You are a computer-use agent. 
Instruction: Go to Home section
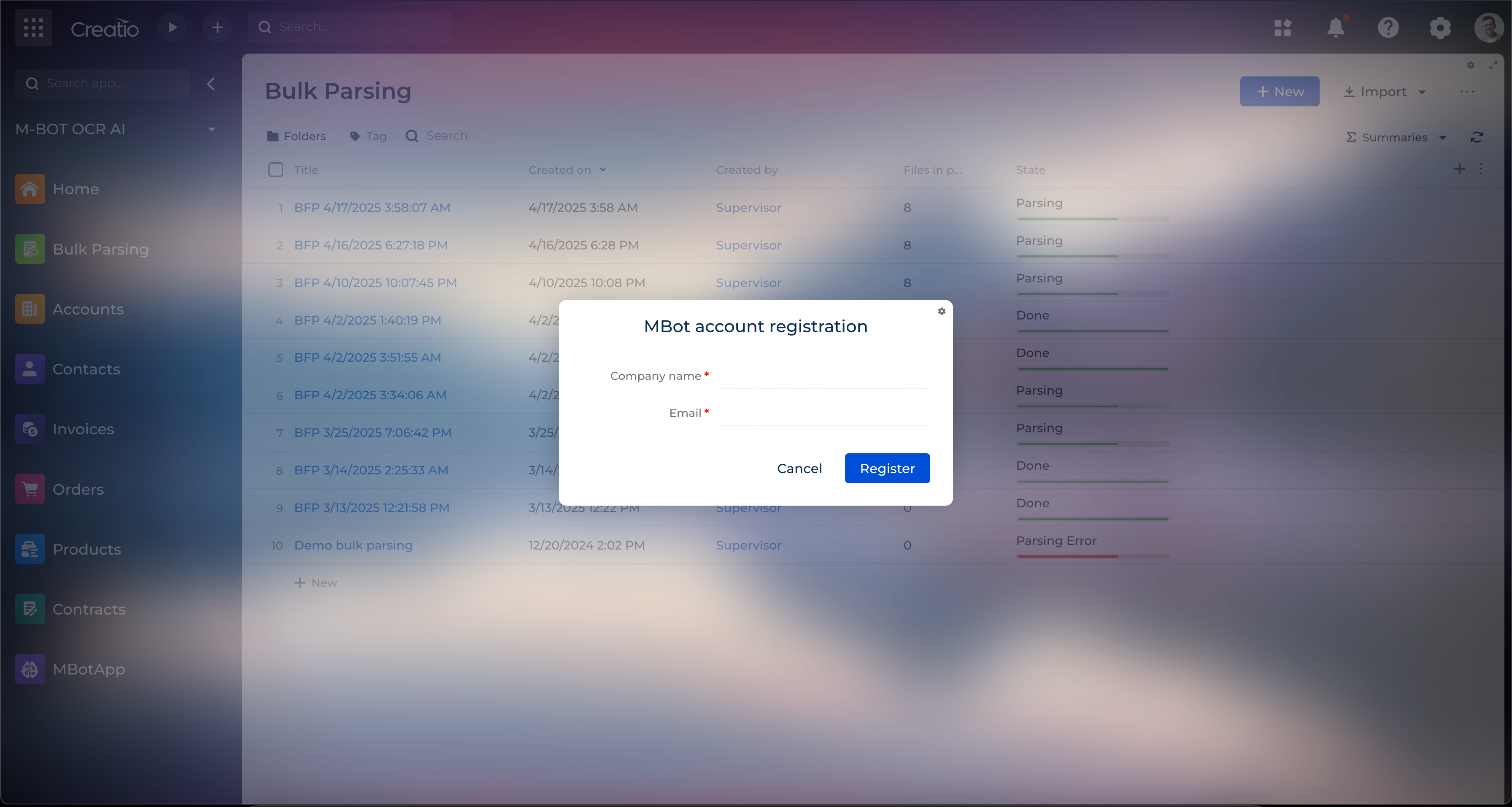tap(57, 189)
